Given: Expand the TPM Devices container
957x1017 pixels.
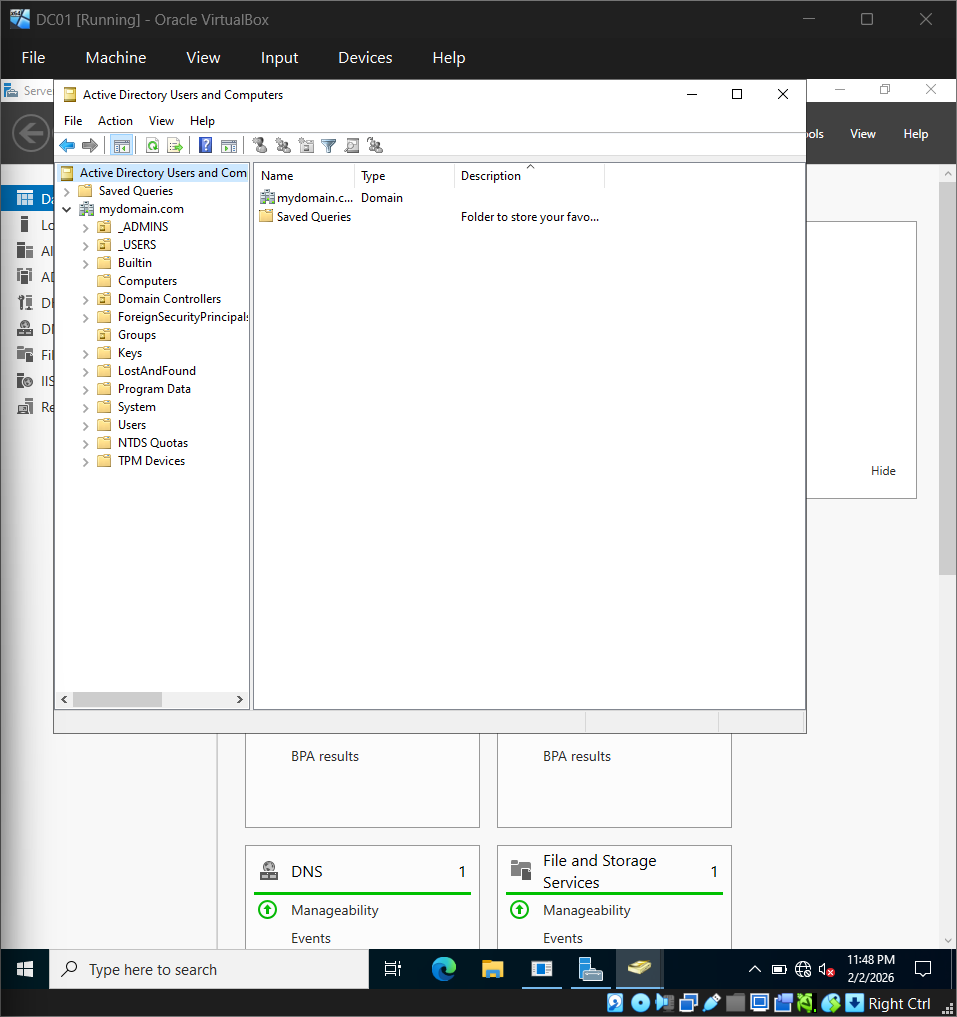Looking at the screenshot, I should (x=86, y=462).
